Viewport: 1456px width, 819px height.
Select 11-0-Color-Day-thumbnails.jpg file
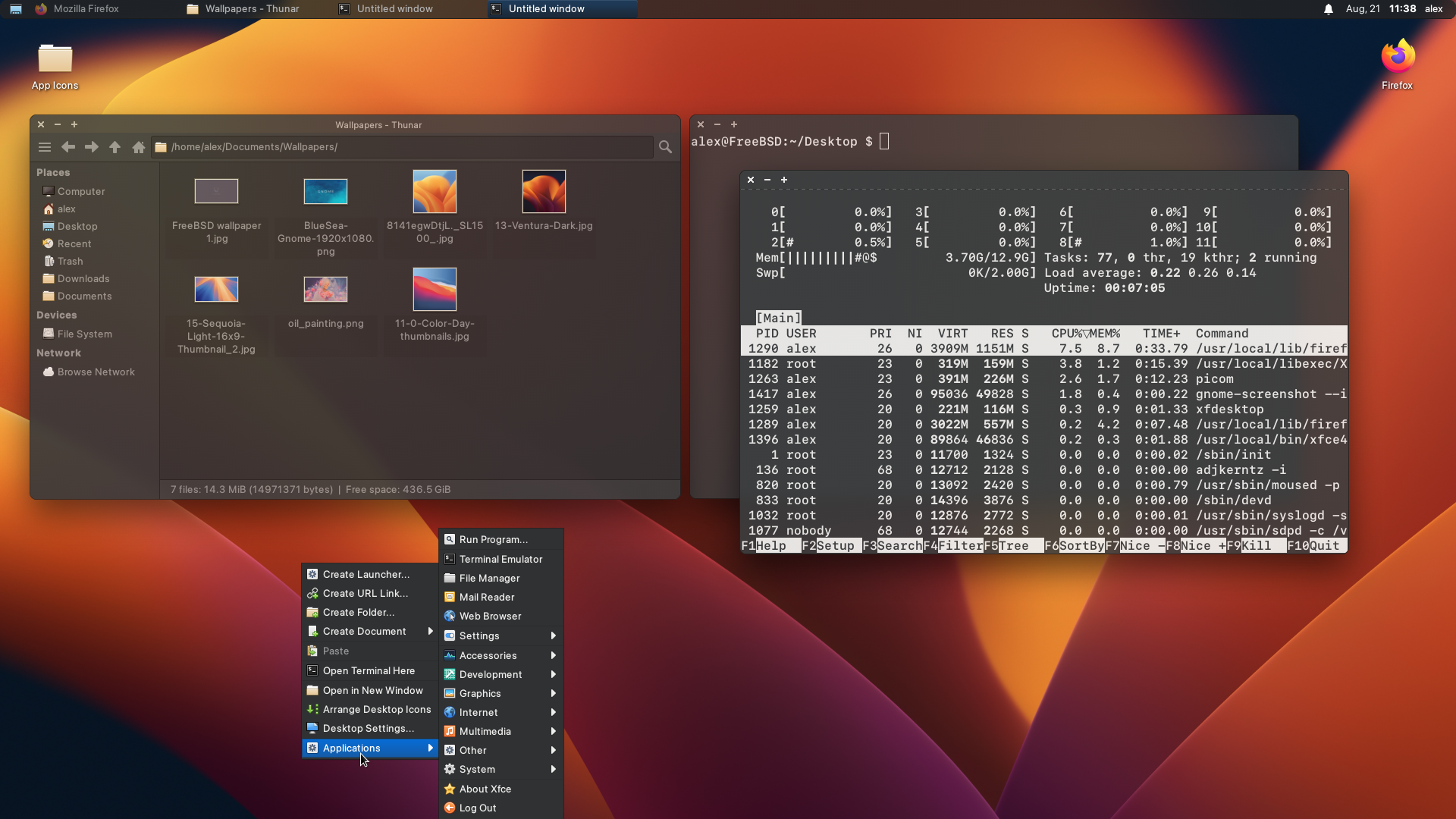tap(435, 289)
